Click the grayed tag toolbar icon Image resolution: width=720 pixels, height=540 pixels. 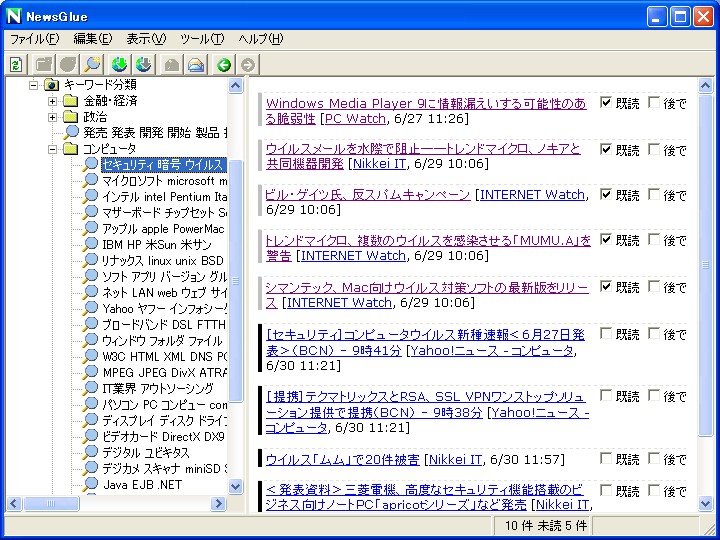(x=172, y=64)
